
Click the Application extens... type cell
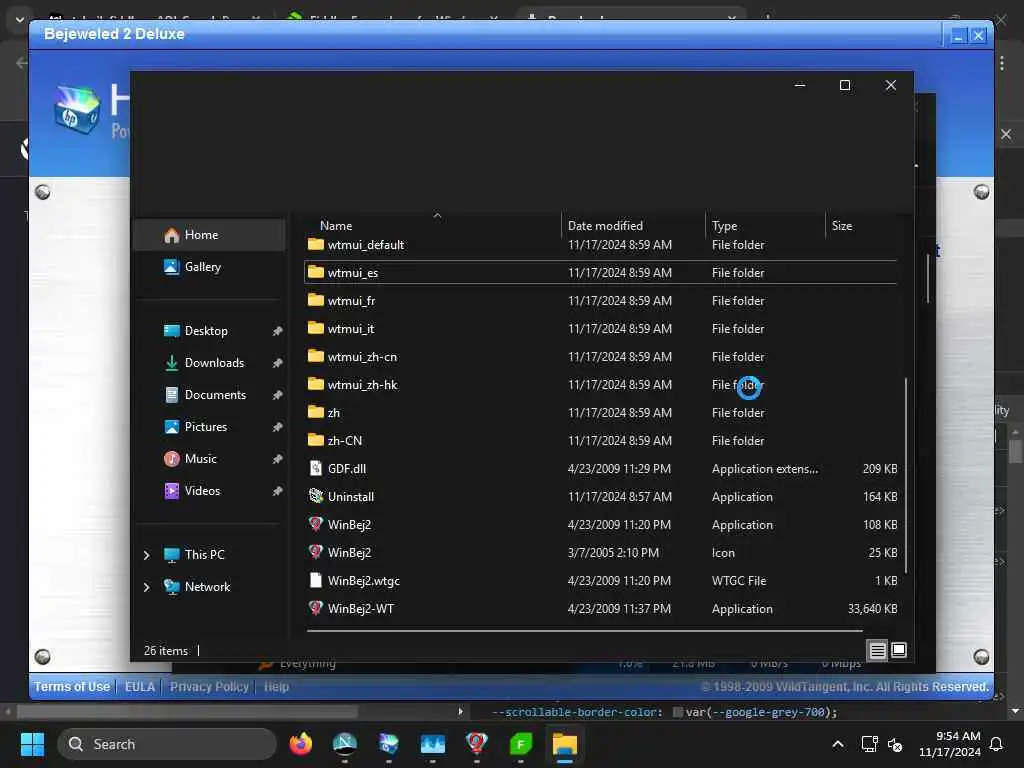765,469
